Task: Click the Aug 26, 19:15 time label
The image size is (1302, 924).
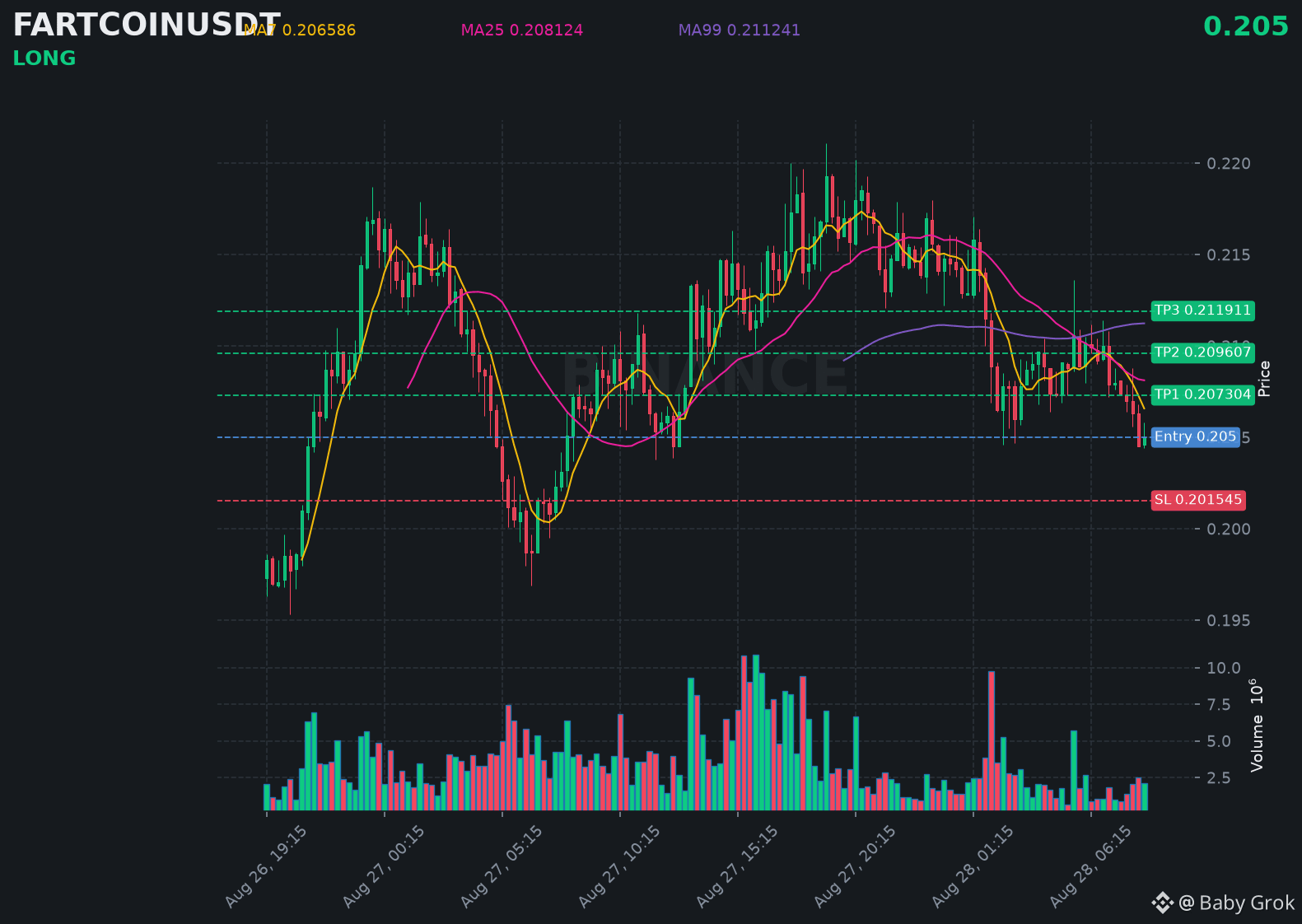Action: (x=266, y=867)
